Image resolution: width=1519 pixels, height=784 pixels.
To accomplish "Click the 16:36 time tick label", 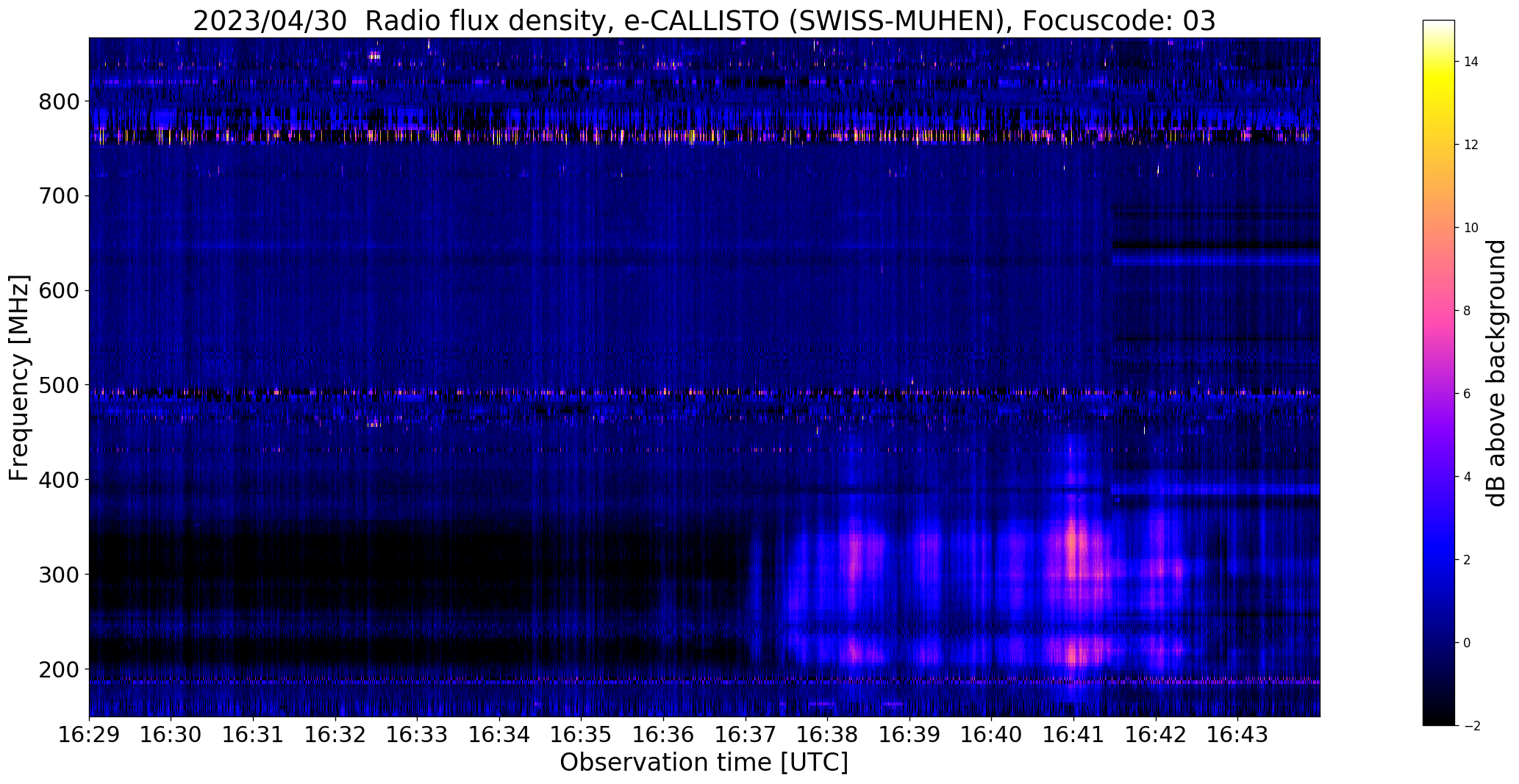I will click(x=664, y=734).
